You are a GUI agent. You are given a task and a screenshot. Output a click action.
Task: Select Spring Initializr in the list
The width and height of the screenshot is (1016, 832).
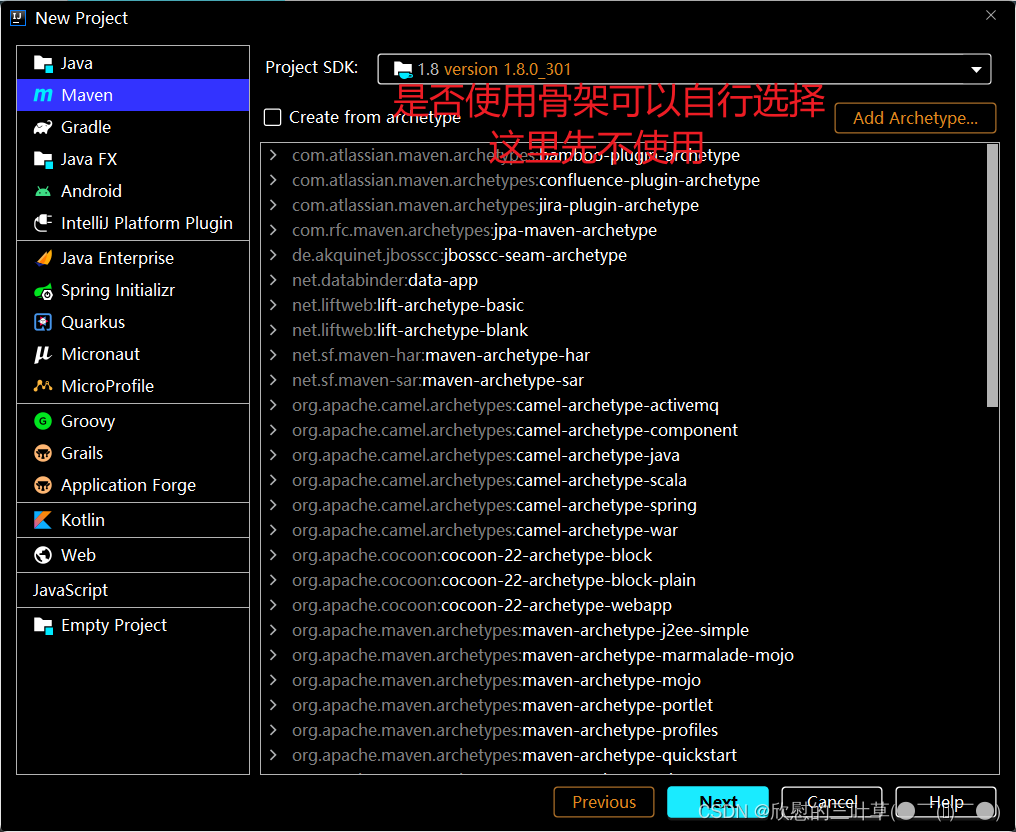tap(133, 290)
